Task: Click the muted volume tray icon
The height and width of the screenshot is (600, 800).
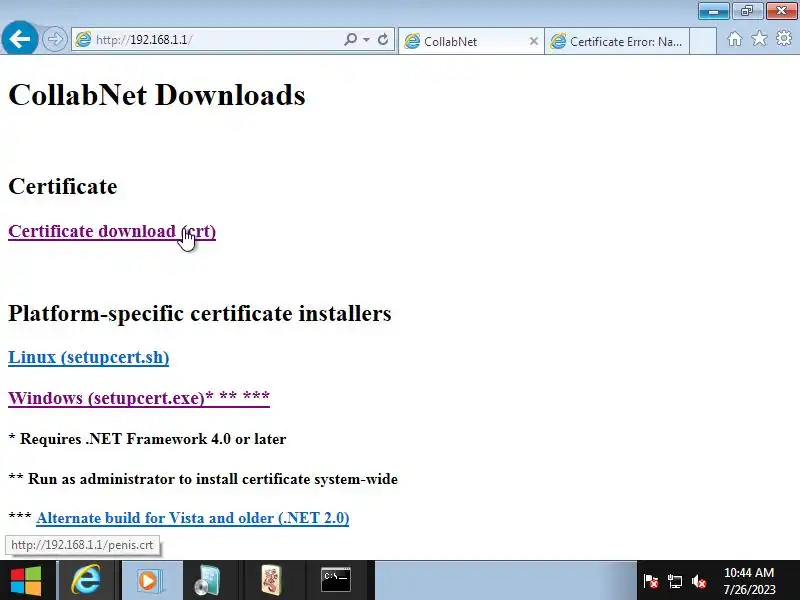Action: coord(699,581)
